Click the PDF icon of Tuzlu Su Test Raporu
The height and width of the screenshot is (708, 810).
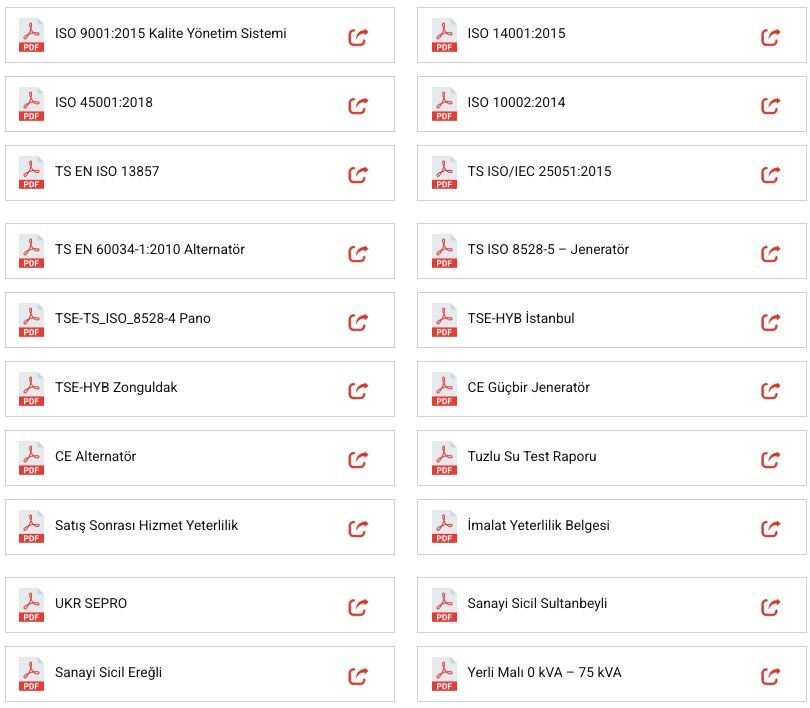(x=444, y=458)
